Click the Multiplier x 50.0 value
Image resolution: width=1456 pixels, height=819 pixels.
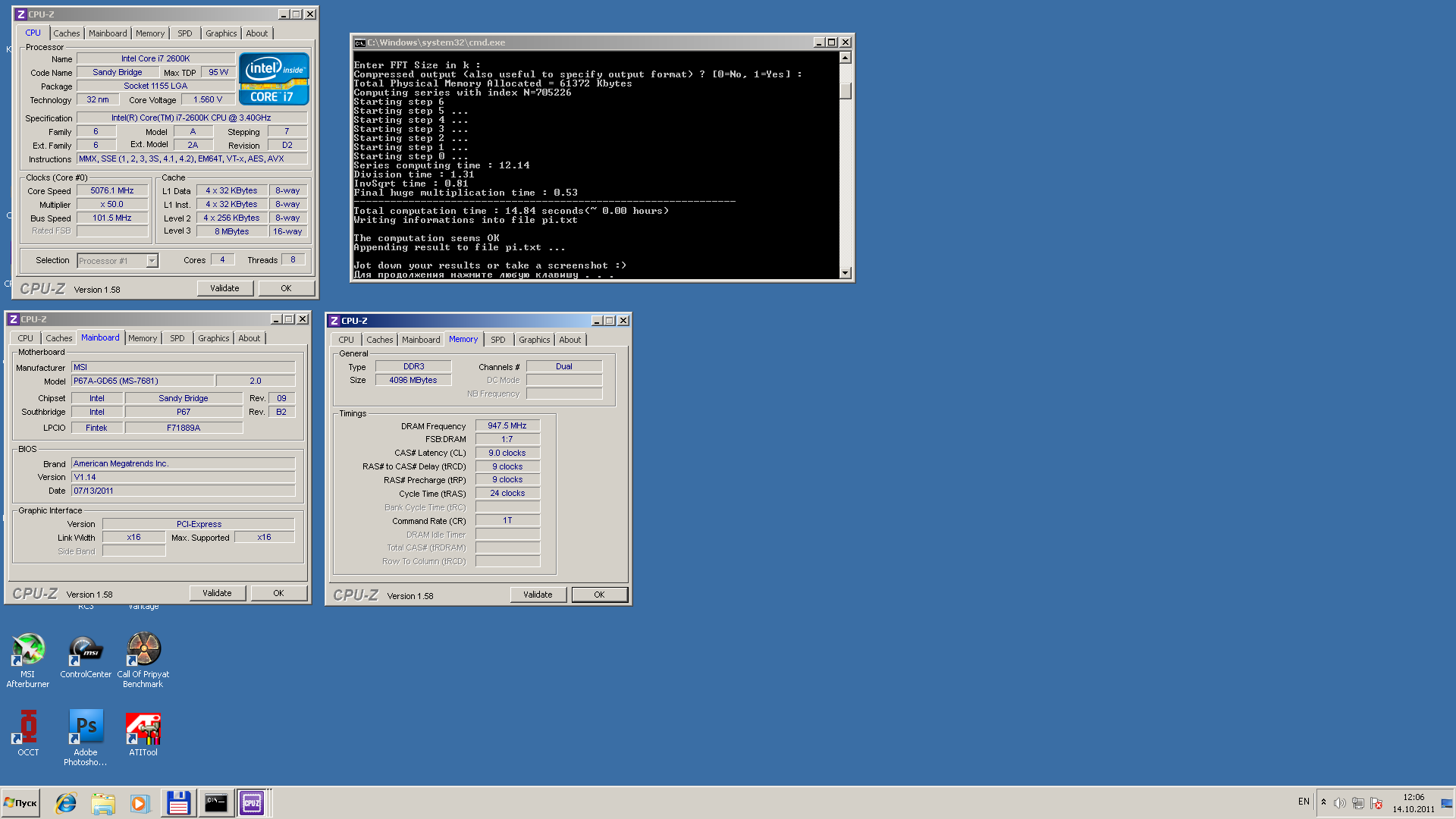tap(112, 204)
